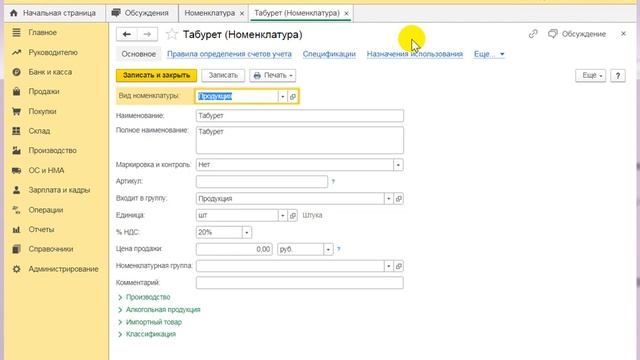This screenshot has width=640, height=360.
Task: Select the Основное form page
Action: point(138,54)
